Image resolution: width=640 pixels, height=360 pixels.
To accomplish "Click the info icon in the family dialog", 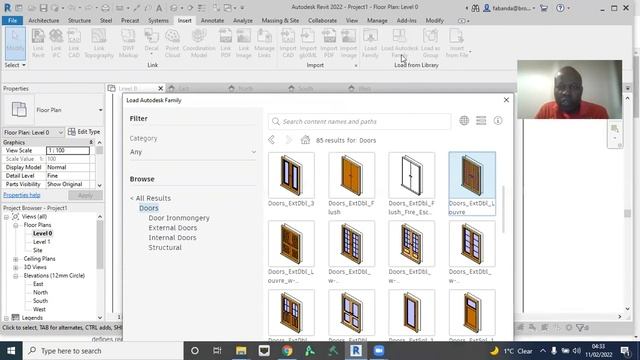I will coord(498,120).
